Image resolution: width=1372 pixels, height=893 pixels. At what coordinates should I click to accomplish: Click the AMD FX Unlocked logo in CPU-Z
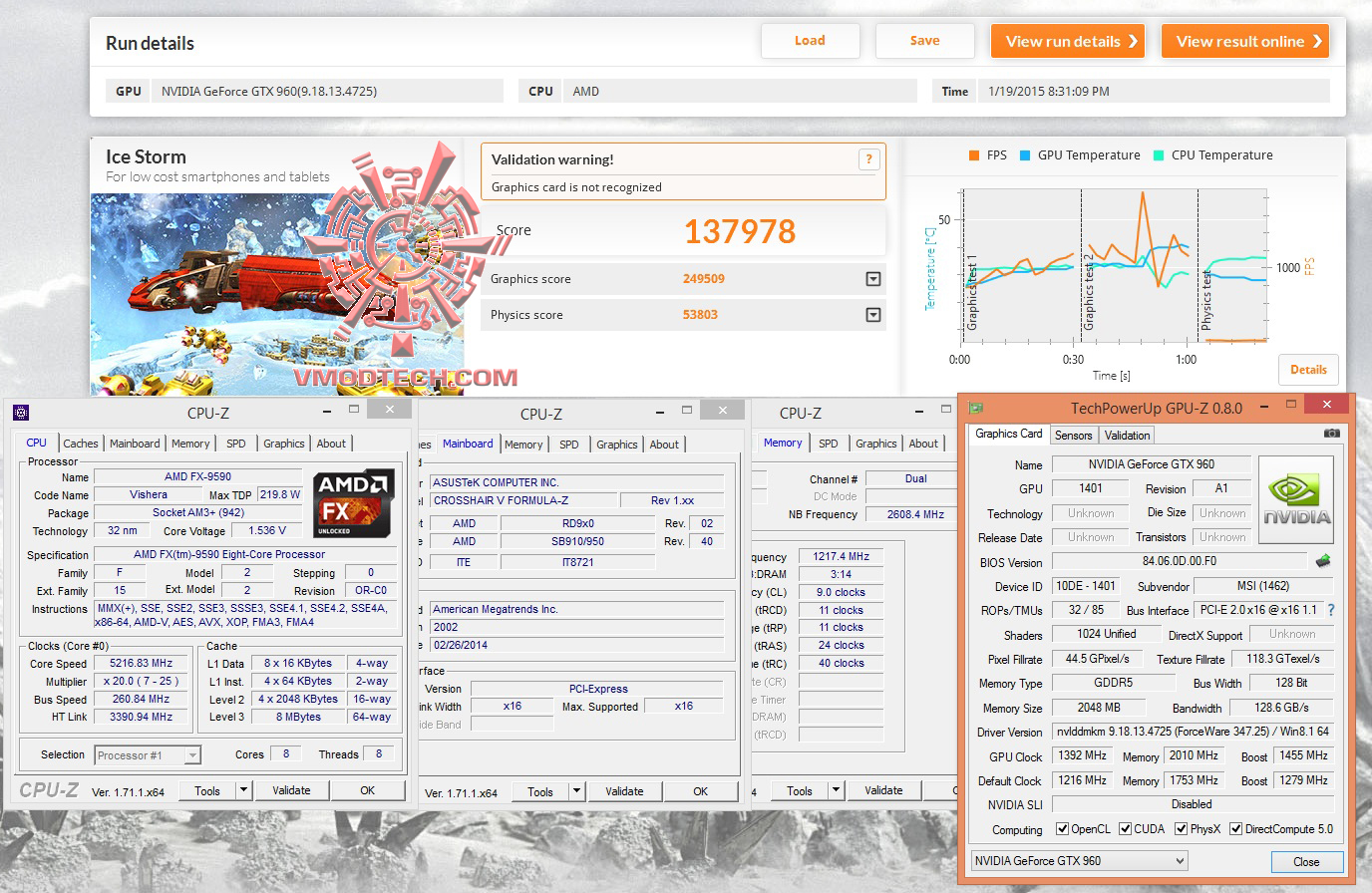[x=352, y=503]
